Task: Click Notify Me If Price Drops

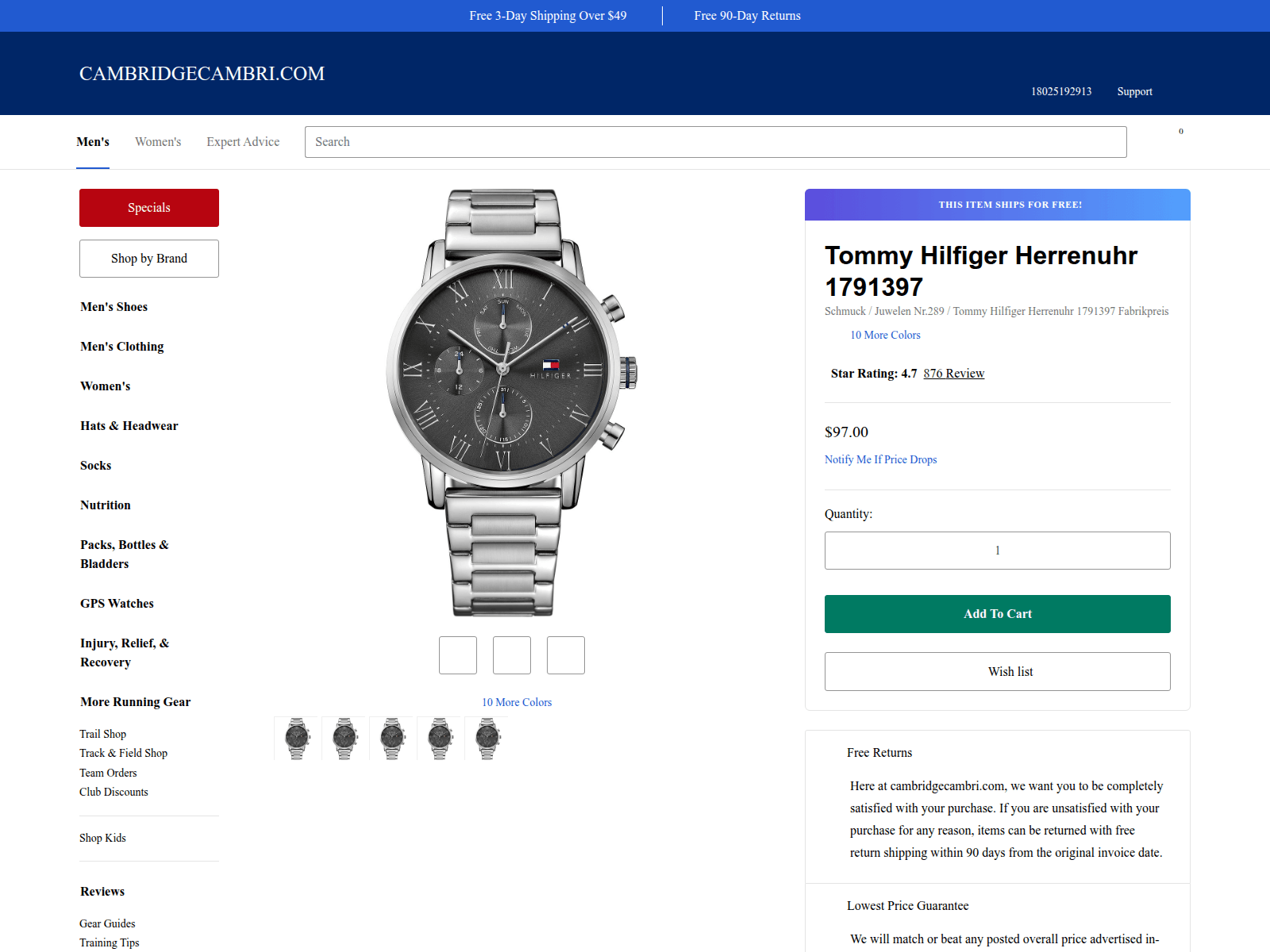Action: coord(881,459)
